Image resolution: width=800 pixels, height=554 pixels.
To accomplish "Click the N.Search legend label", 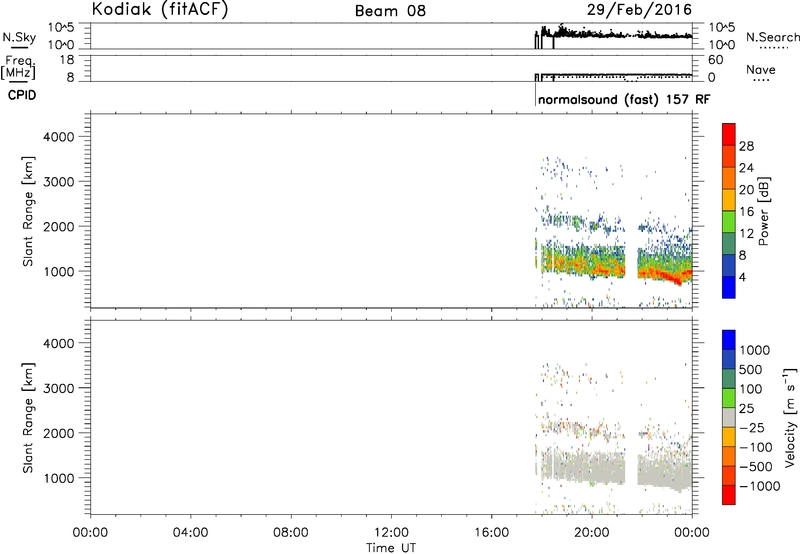I will point(773,37).
